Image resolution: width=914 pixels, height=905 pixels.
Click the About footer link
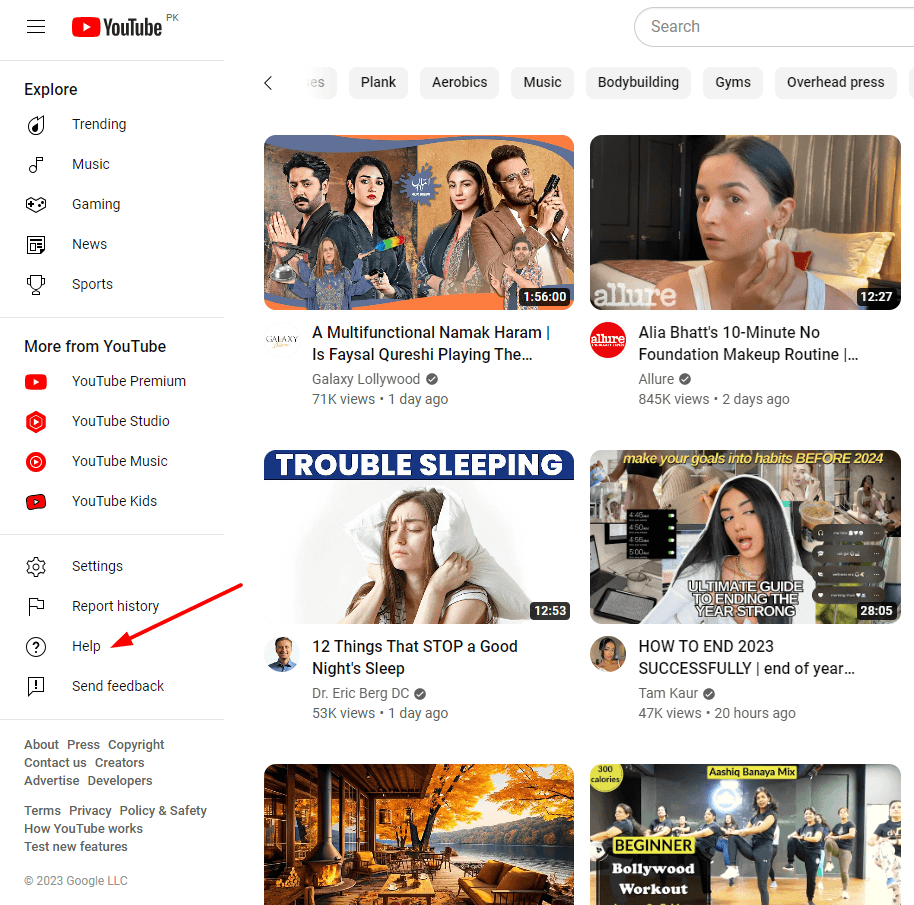pyautogui.click(x=41, y=745)
